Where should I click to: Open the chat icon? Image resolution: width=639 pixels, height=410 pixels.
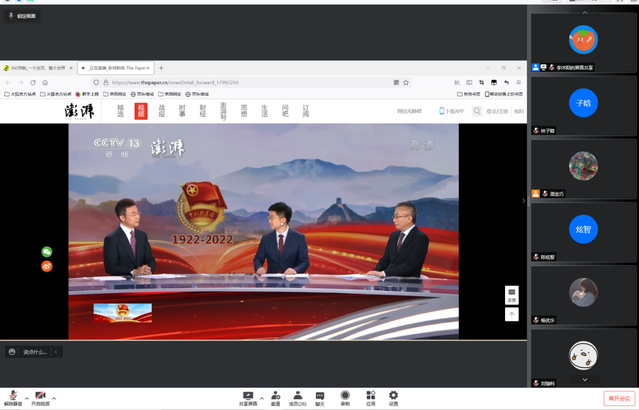[320, 397]
